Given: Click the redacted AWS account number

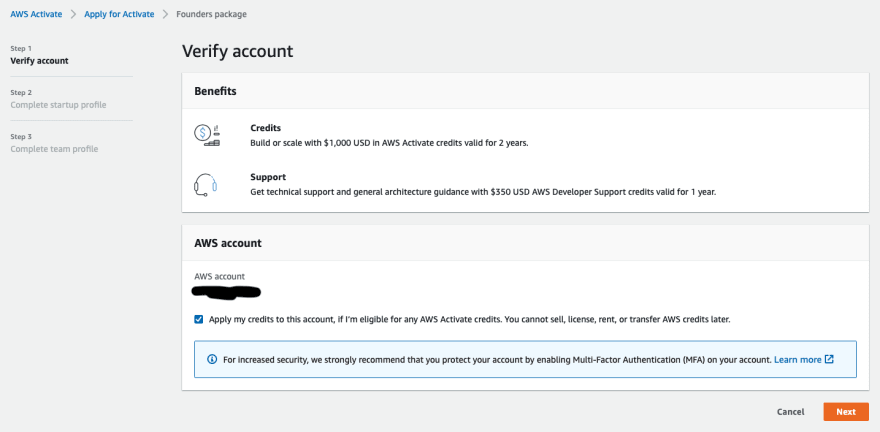Looking at the screenshot, I should pos(226,292).
